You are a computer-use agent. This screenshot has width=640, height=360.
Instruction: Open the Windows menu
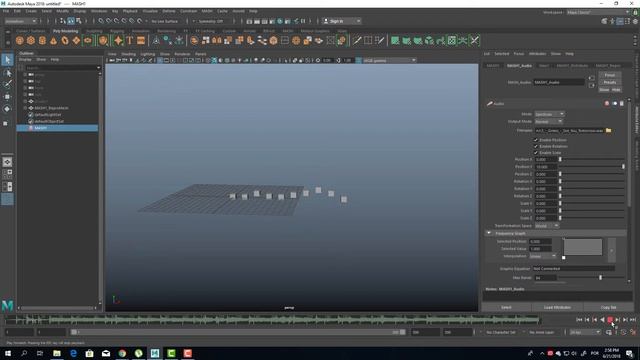click(99, 11)
